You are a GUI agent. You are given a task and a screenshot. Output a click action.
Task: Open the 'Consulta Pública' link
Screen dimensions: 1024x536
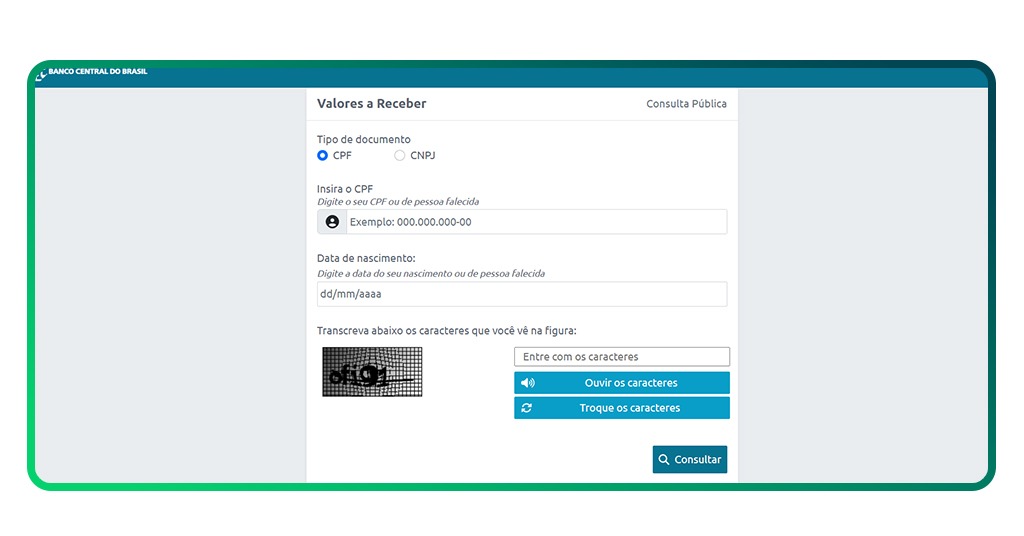686,104
